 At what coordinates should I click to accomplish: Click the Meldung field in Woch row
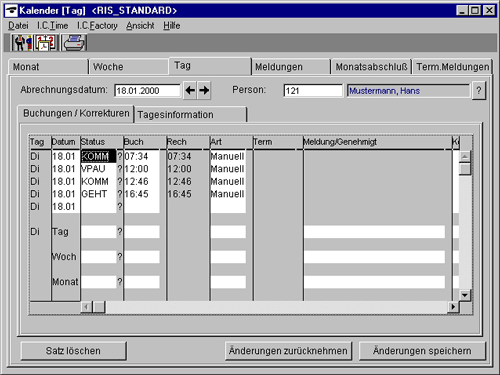pyautogui.click(x=374, y=257)
